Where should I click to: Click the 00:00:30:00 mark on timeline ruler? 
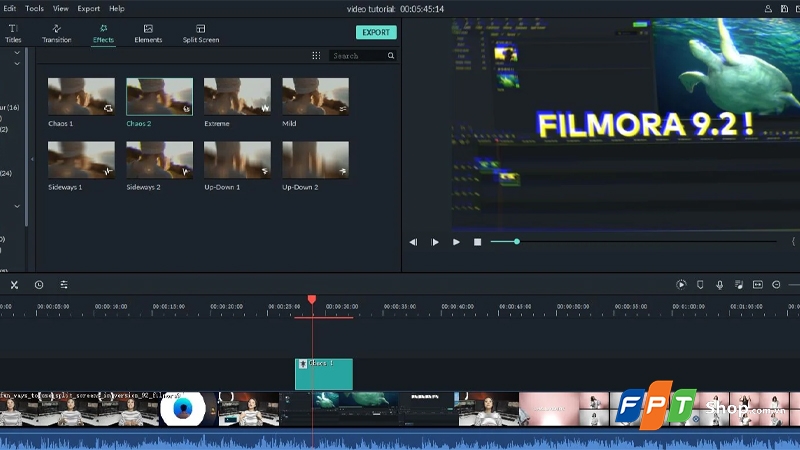pyautogui.click(x=342, y=307)
